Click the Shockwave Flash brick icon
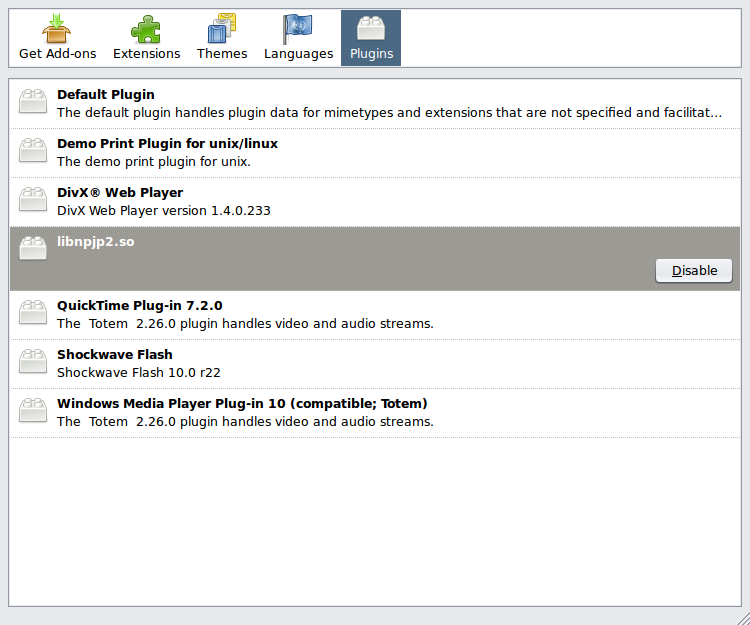750x625 pixels. (x=33, y=361)
